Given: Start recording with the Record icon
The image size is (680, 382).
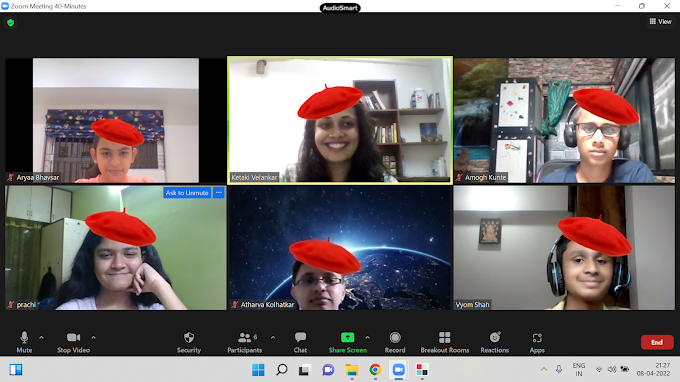Looking at the screenshot, I should 395,337.
